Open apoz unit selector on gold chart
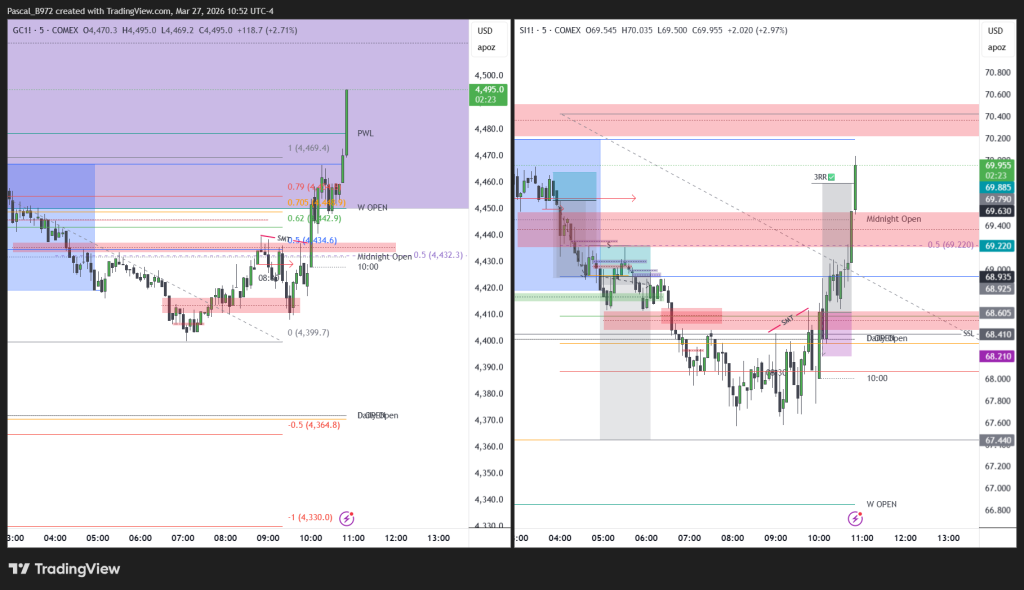This screenshot has width=1024, height=590. click(x=486, y=47)
